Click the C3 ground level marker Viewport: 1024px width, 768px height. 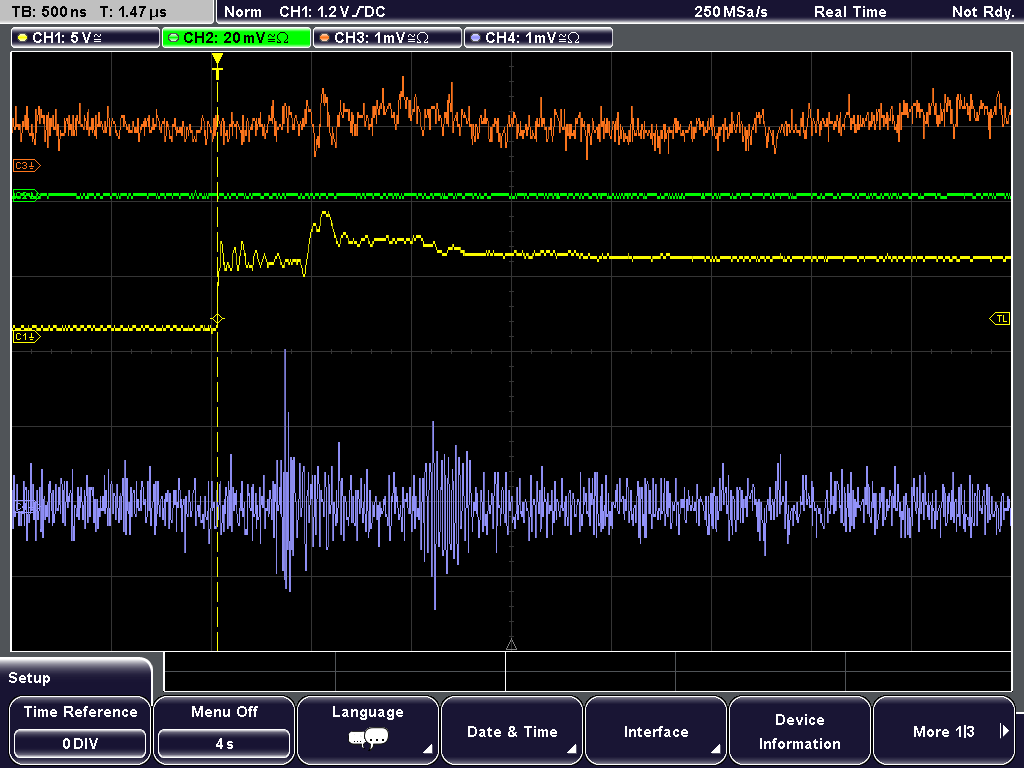27,166
